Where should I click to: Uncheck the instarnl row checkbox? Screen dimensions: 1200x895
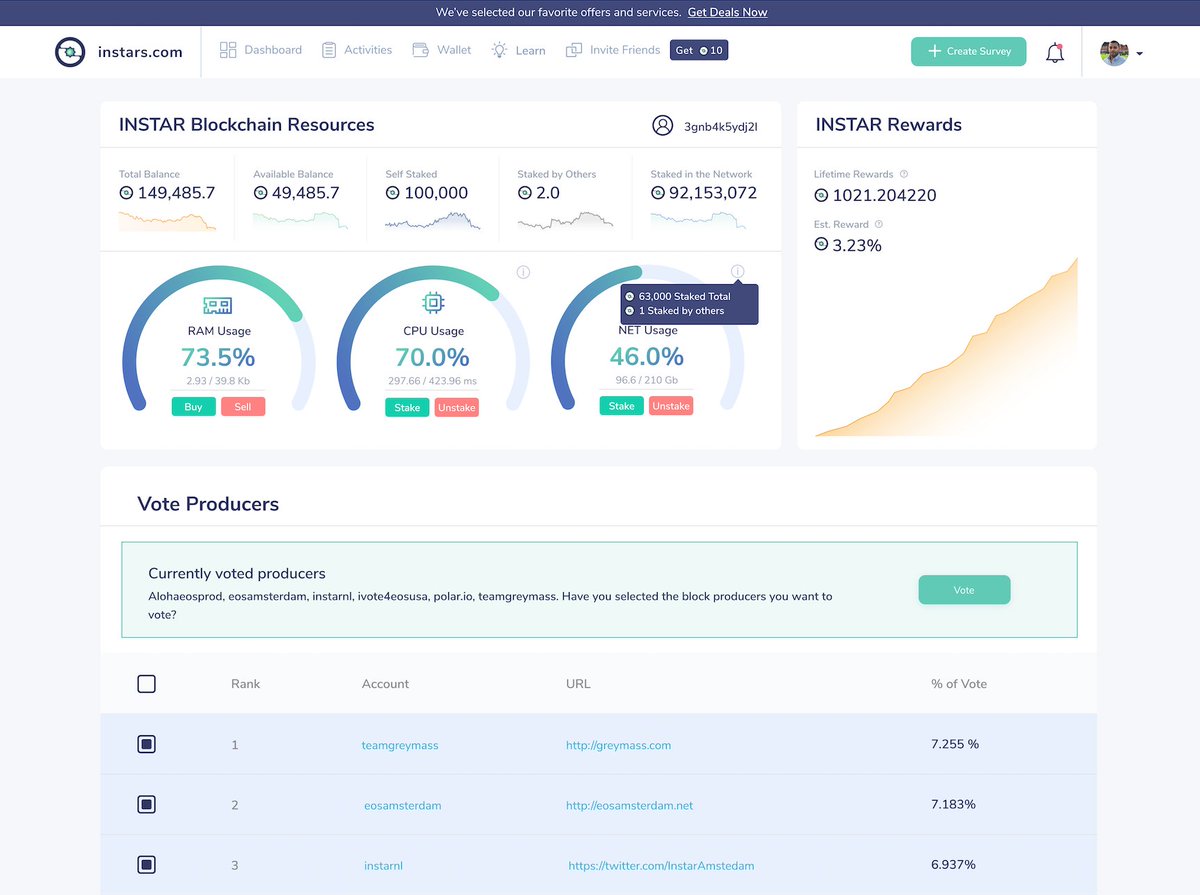(146, 864)
